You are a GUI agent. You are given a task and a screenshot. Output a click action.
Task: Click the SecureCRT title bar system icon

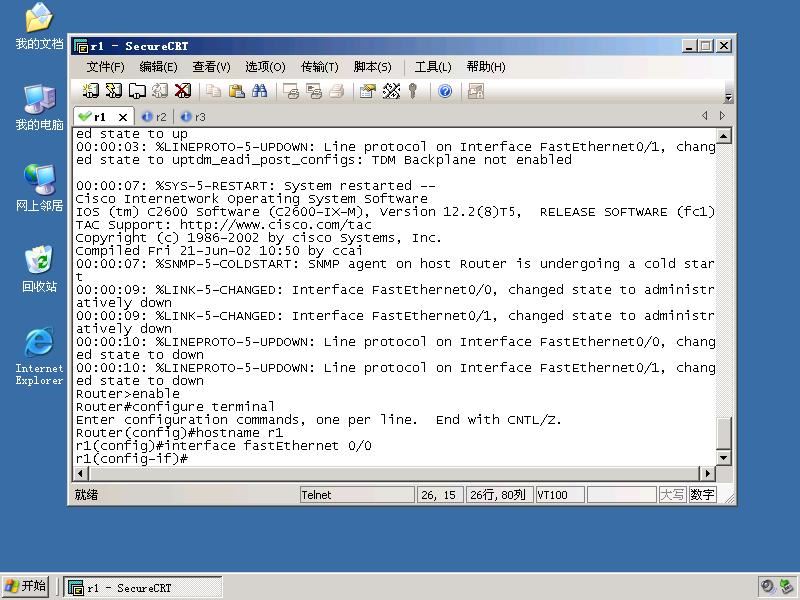click(81, 46)
